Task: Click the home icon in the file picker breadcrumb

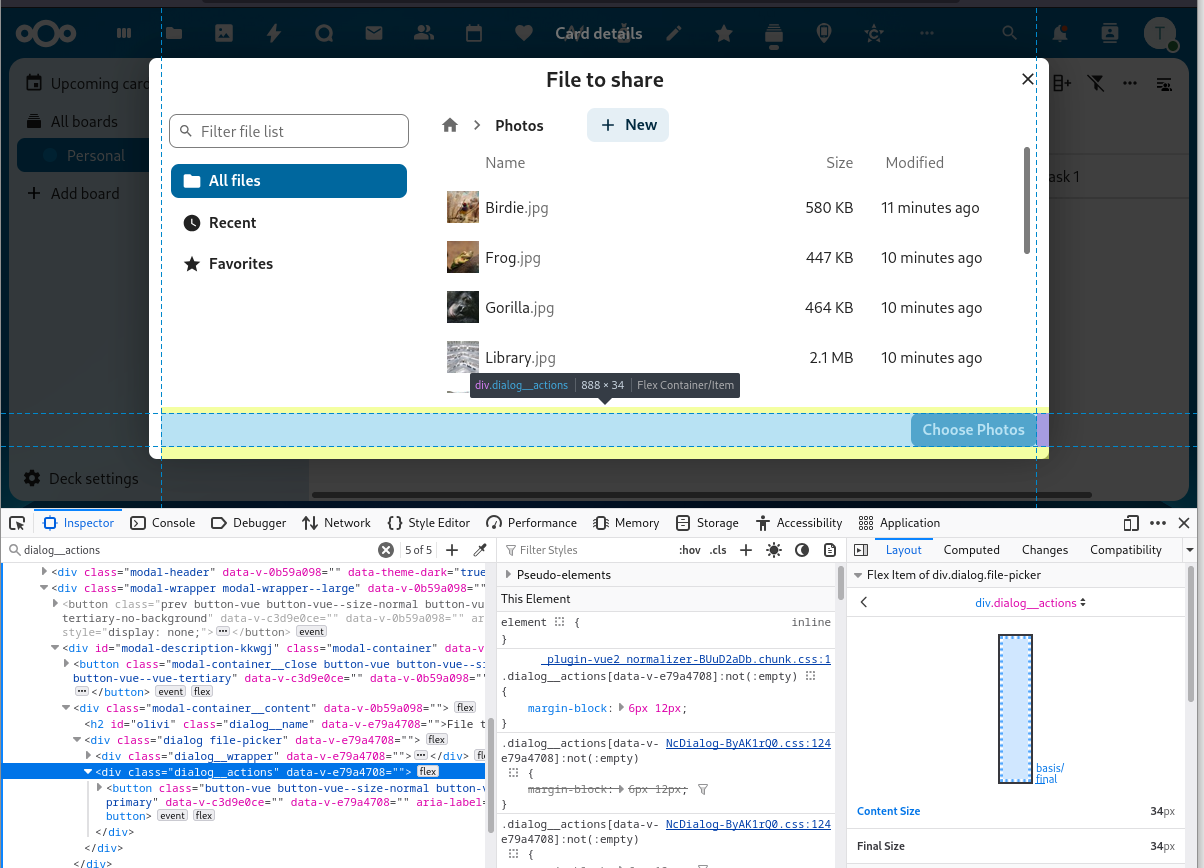Action: (x=450, y=125)
